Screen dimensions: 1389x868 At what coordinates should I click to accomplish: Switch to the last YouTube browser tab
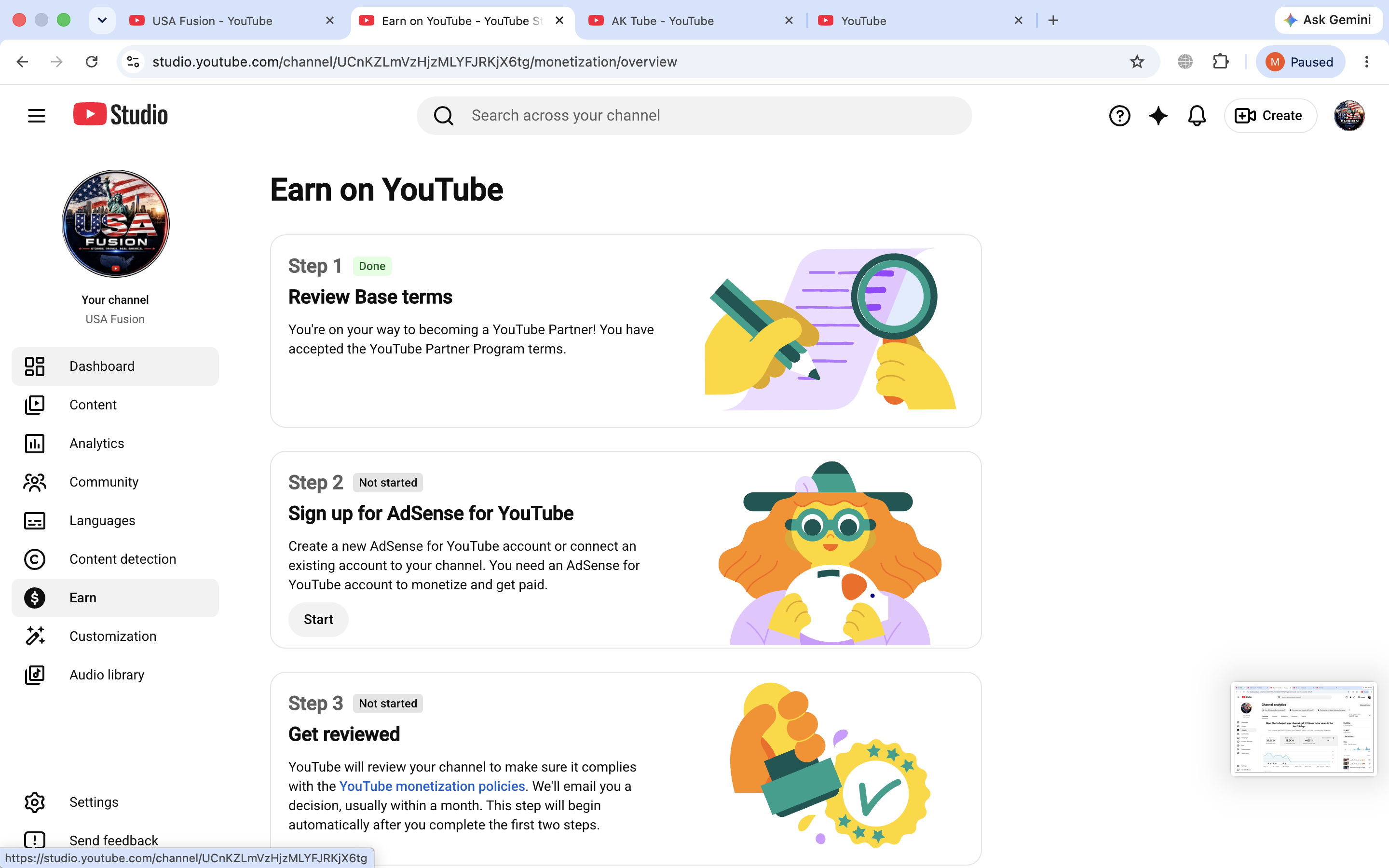(921, 21)
